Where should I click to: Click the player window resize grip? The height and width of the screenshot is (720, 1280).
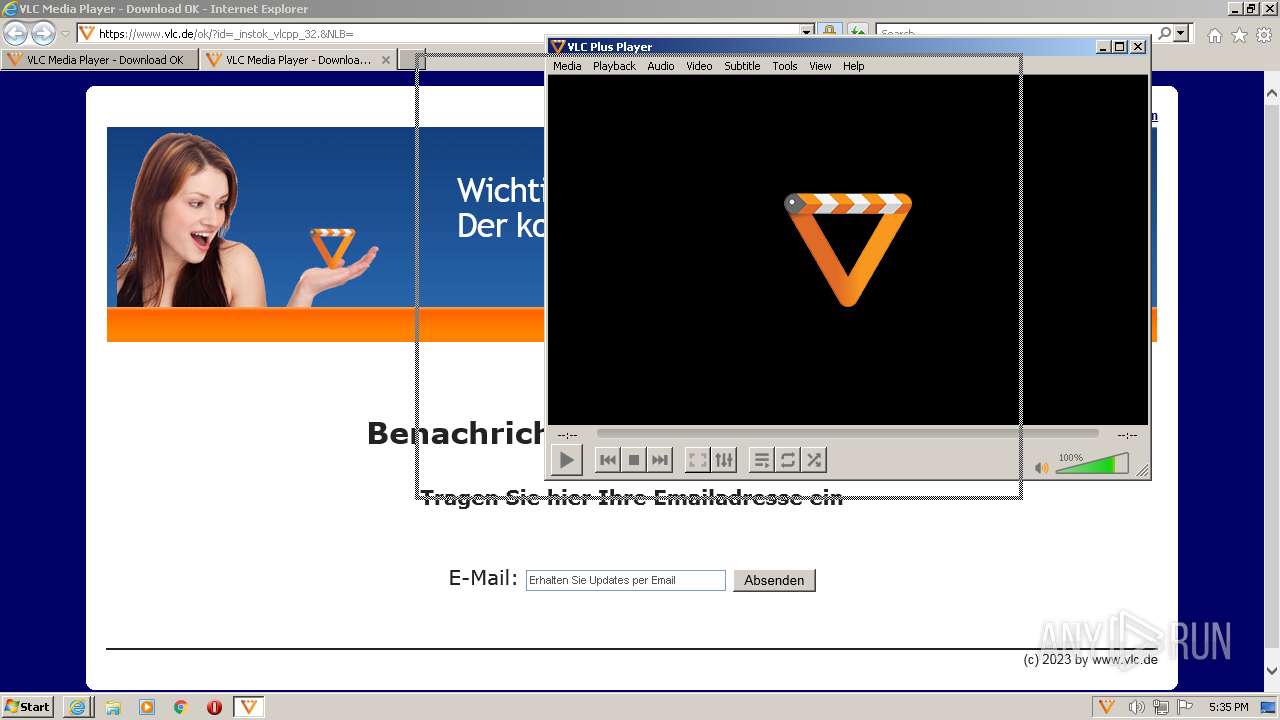coord(1142,470)
